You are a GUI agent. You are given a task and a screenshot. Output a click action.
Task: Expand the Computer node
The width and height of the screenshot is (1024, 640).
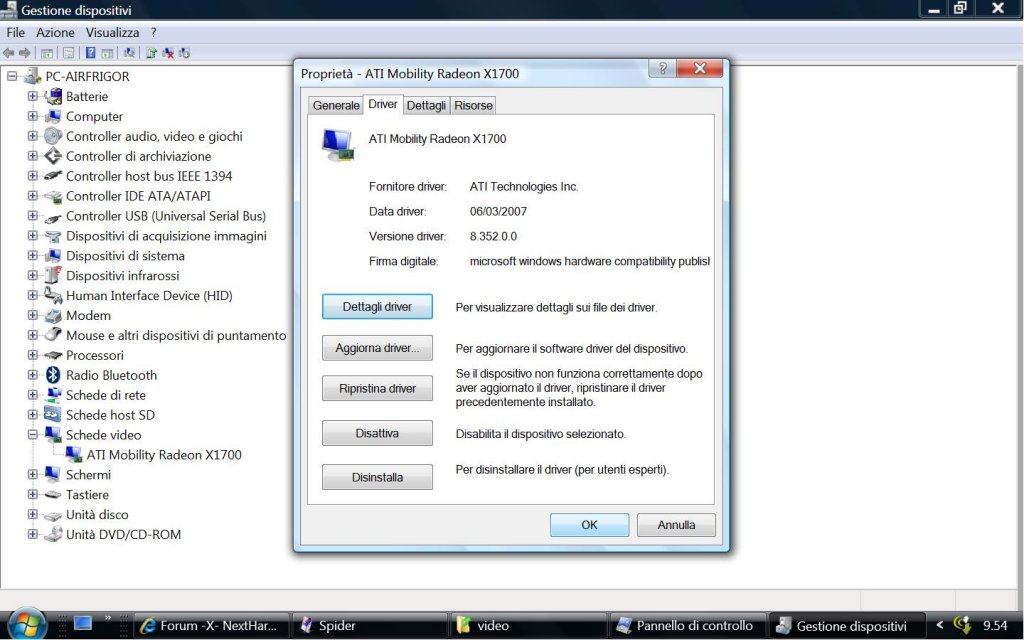click(32, 116)
